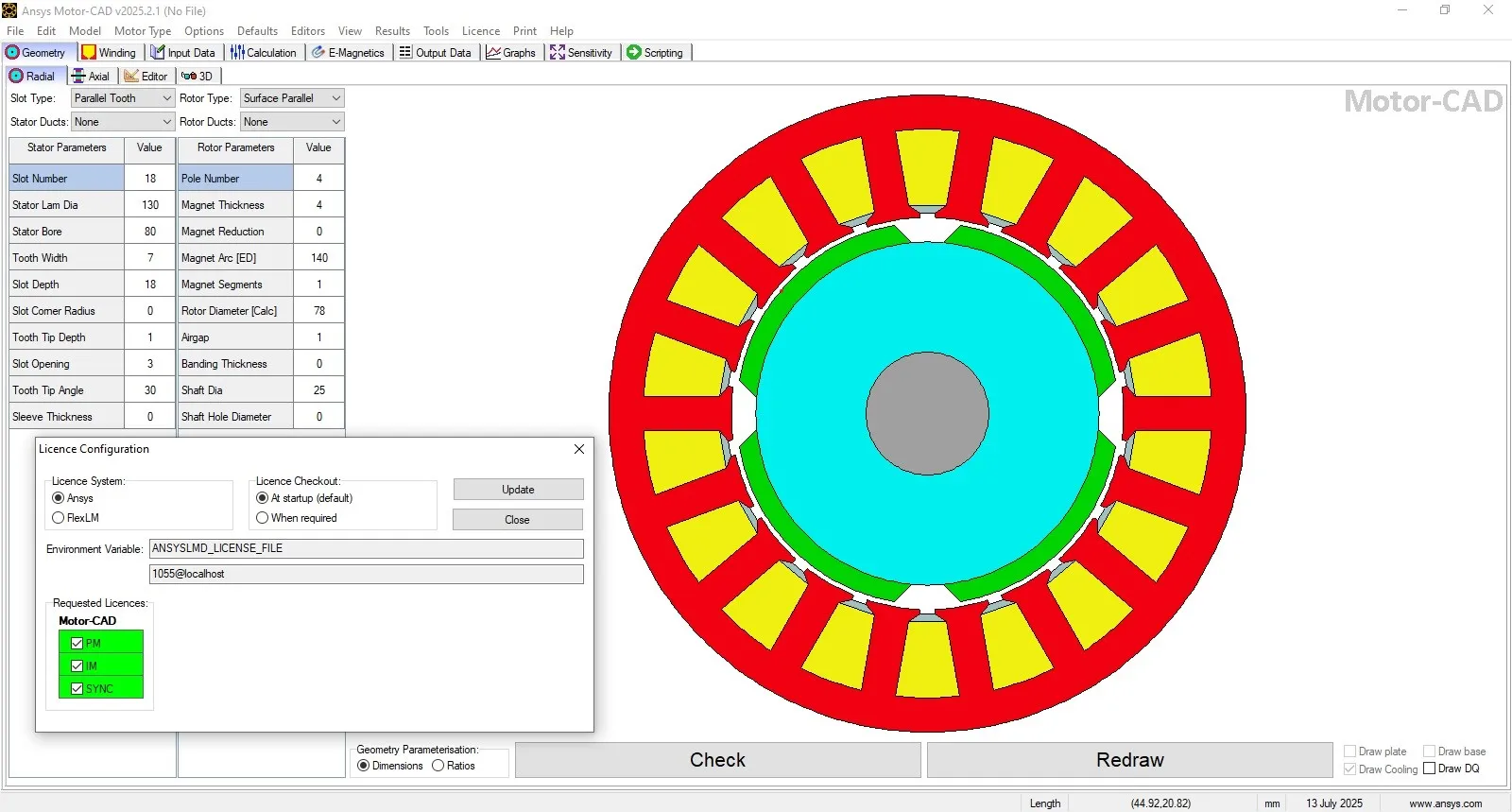Open the geometry Editor icon

coord(131,77)
